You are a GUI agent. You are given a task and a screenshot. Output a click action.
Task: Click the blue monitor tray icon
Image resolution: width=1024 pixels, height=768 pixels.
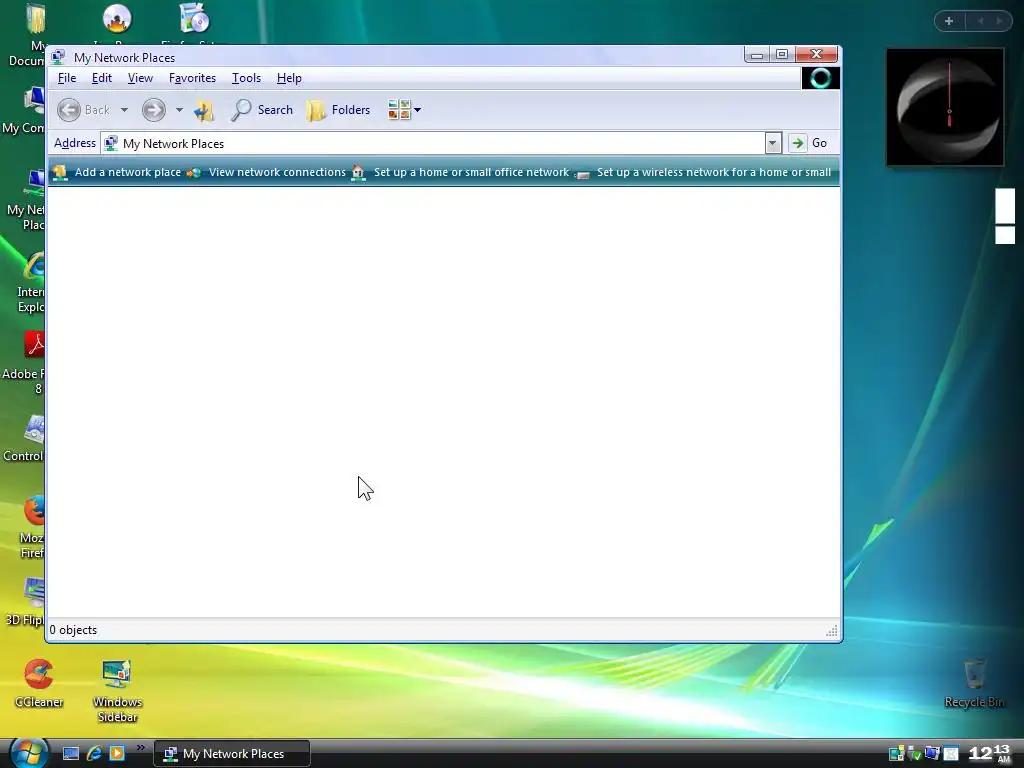[x=932, y=754]
